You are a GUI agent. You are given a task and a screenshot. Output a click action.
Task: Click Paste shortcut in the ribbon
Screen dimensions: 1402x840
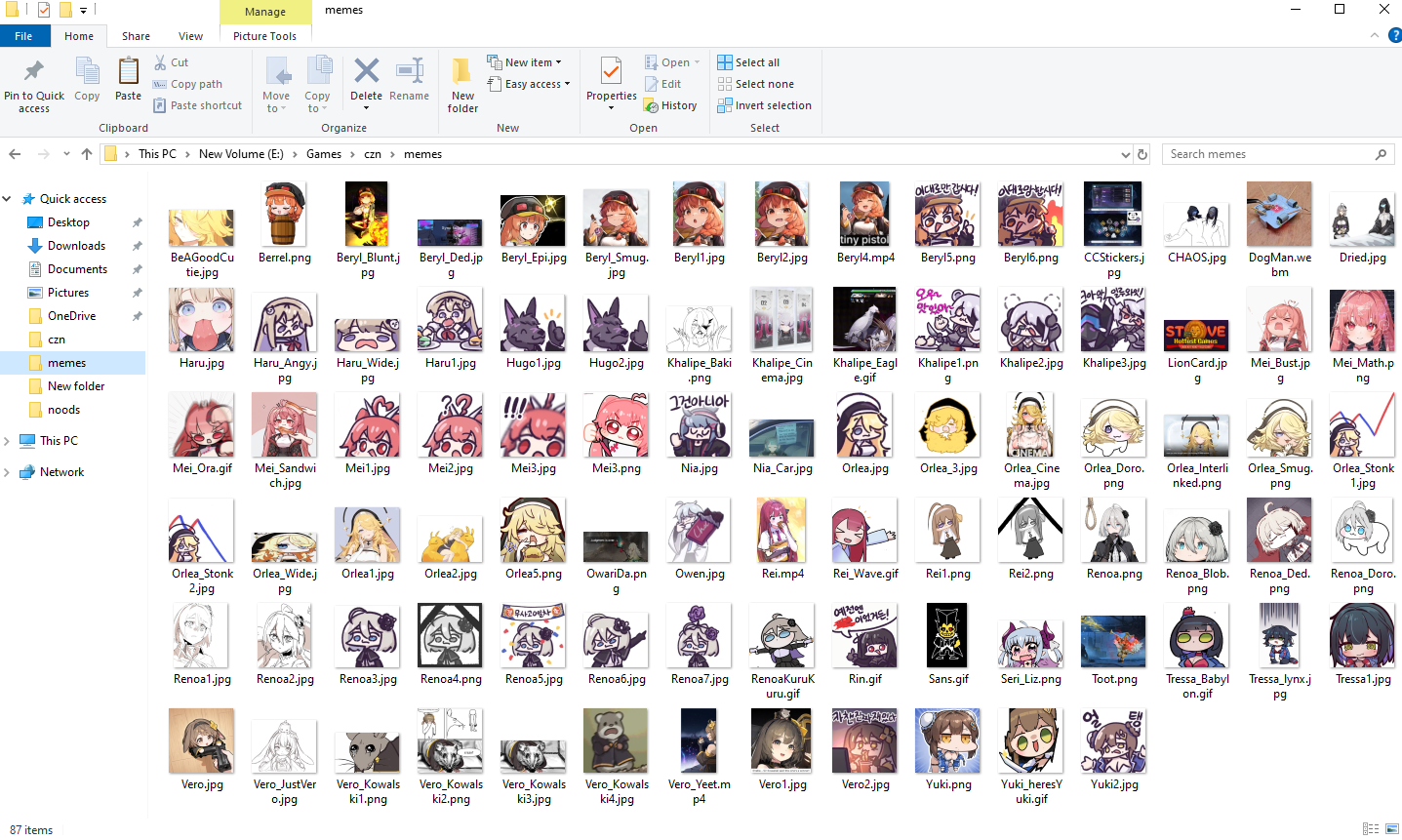click(x=197, y=105)
